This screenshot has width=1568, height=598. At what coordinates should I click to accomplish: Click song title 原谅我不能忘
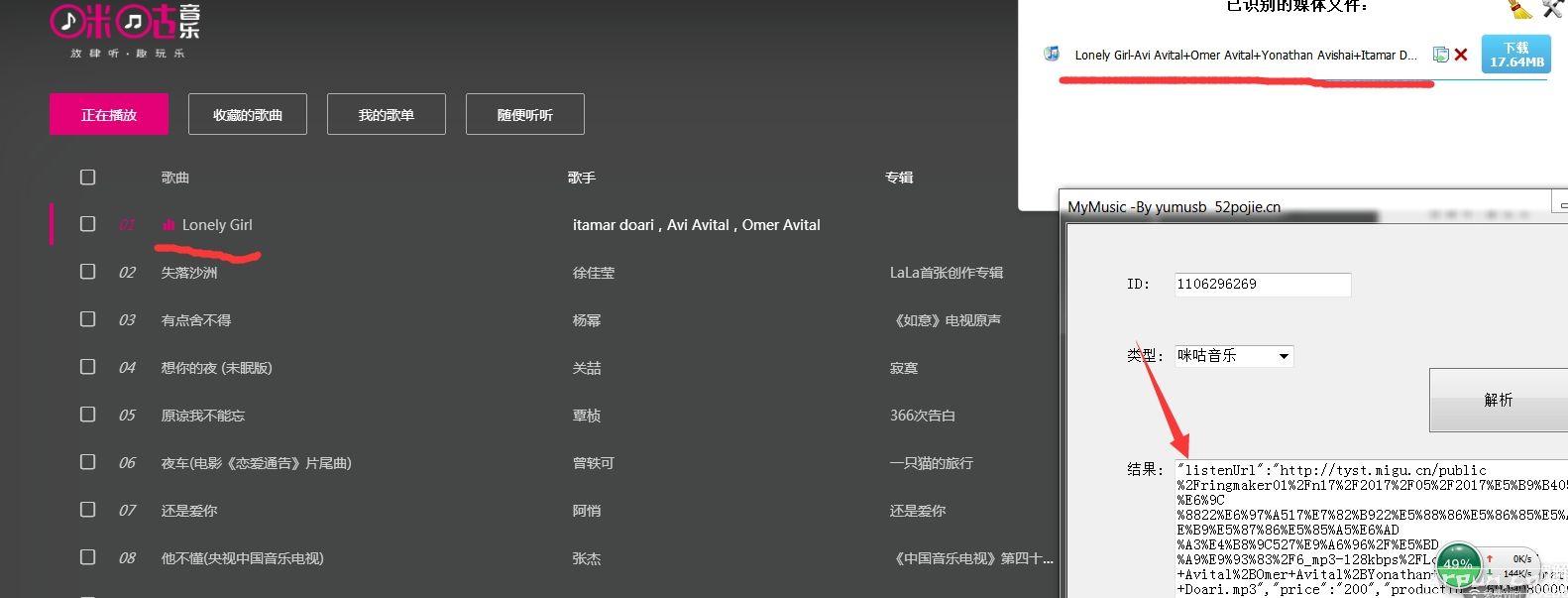click(203, 416)
